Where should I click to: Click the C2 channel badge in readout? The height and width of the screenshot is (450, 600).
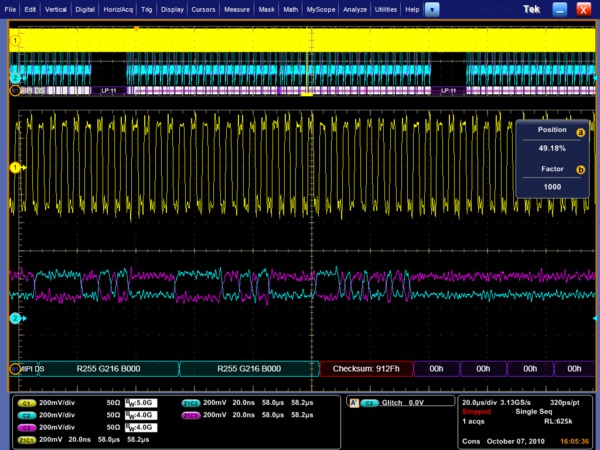tap(26, 416)
